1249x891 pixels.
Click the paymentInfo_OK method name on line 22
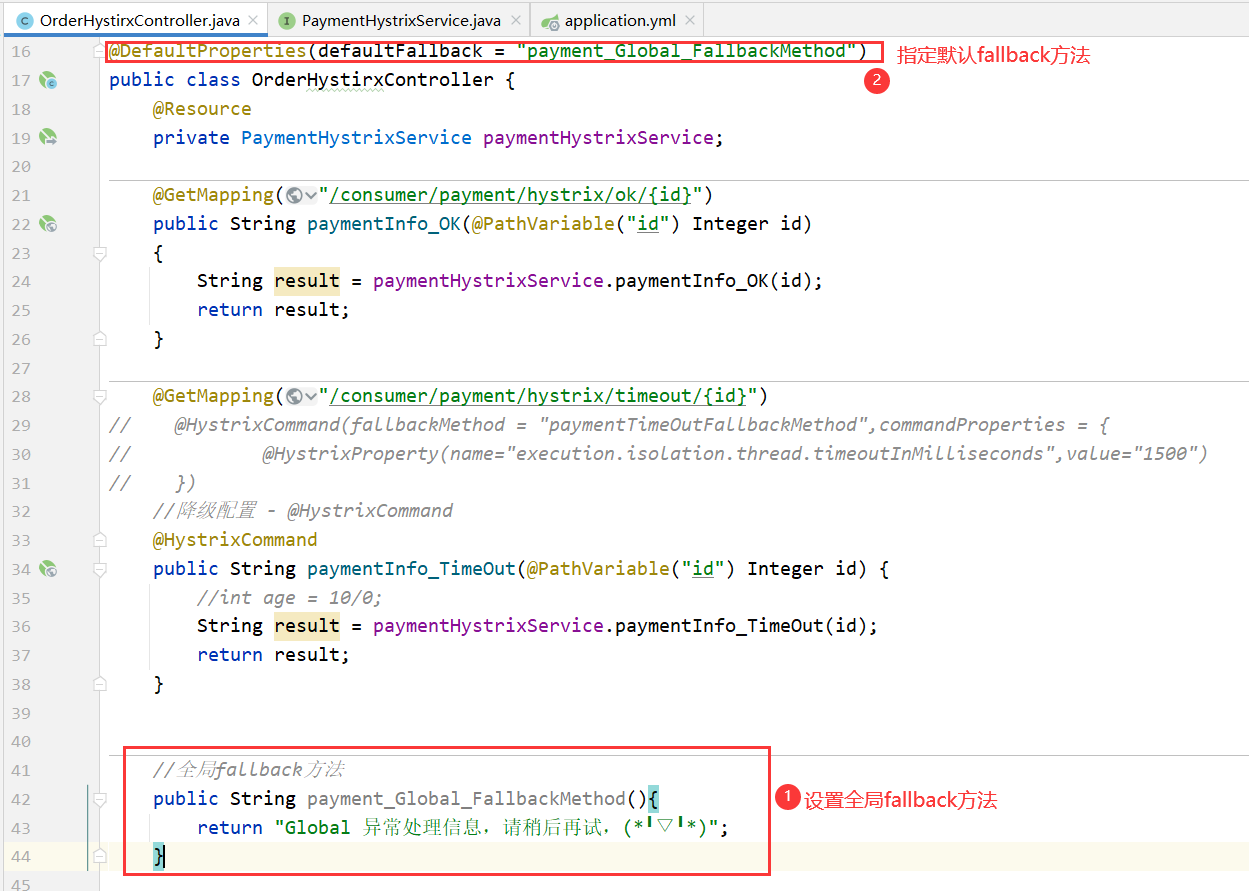click(384, 224)
